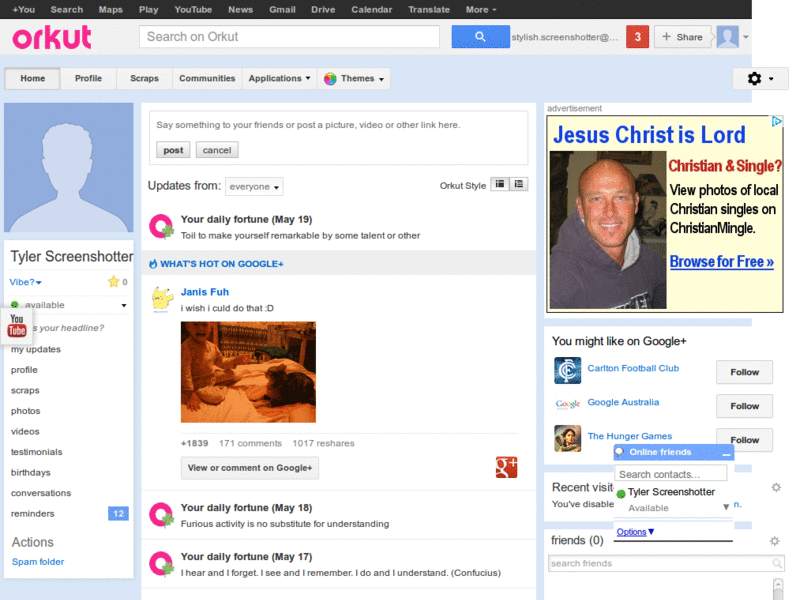The height and width of the screenshot is (600, 800).
Task: Minimize the Online friends chat panel
Action: click(726, 453)
